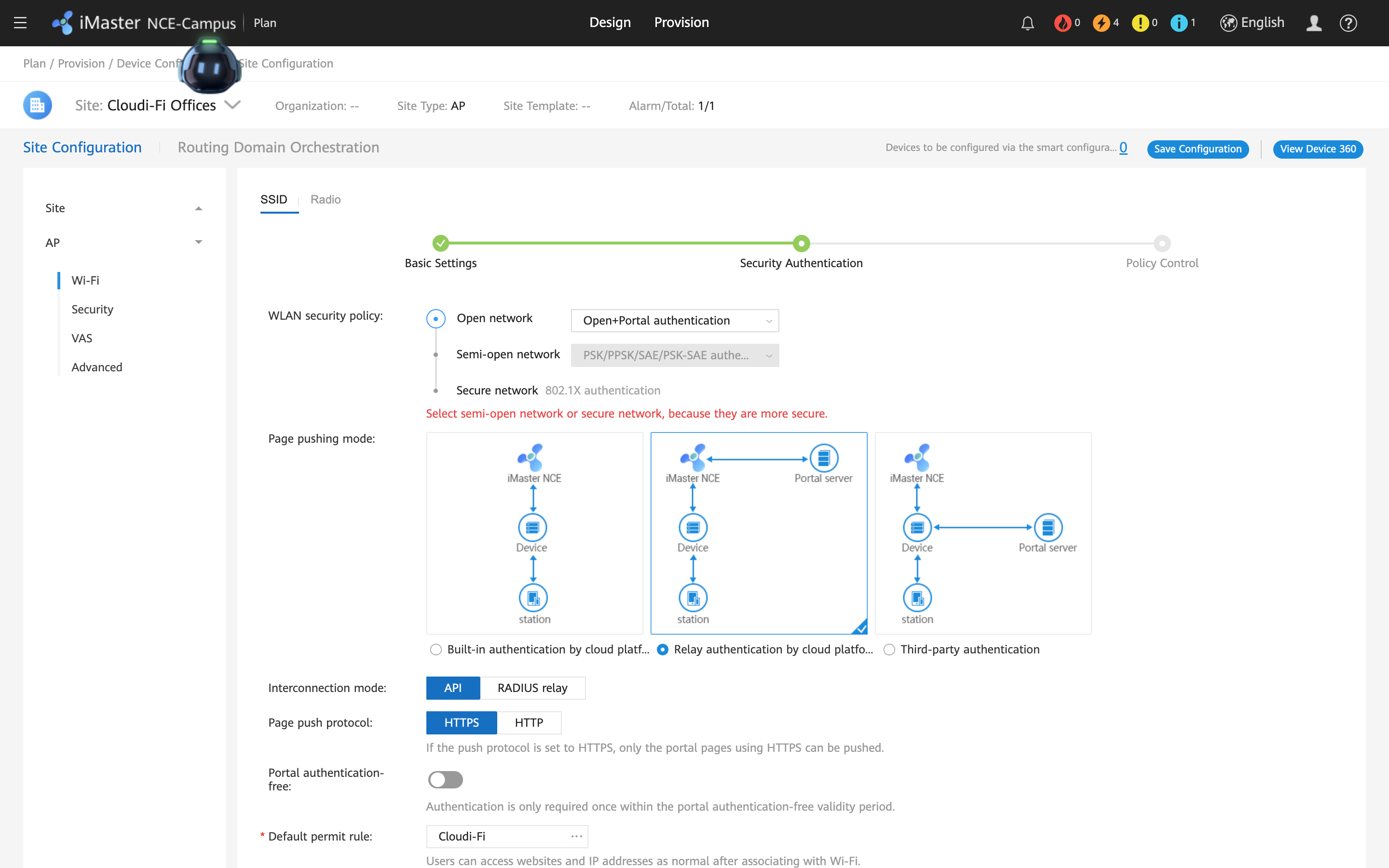Screen dimensions: 1389x868
Task: Open Default permit rule ellipsis selector
Action: (576, 837)
